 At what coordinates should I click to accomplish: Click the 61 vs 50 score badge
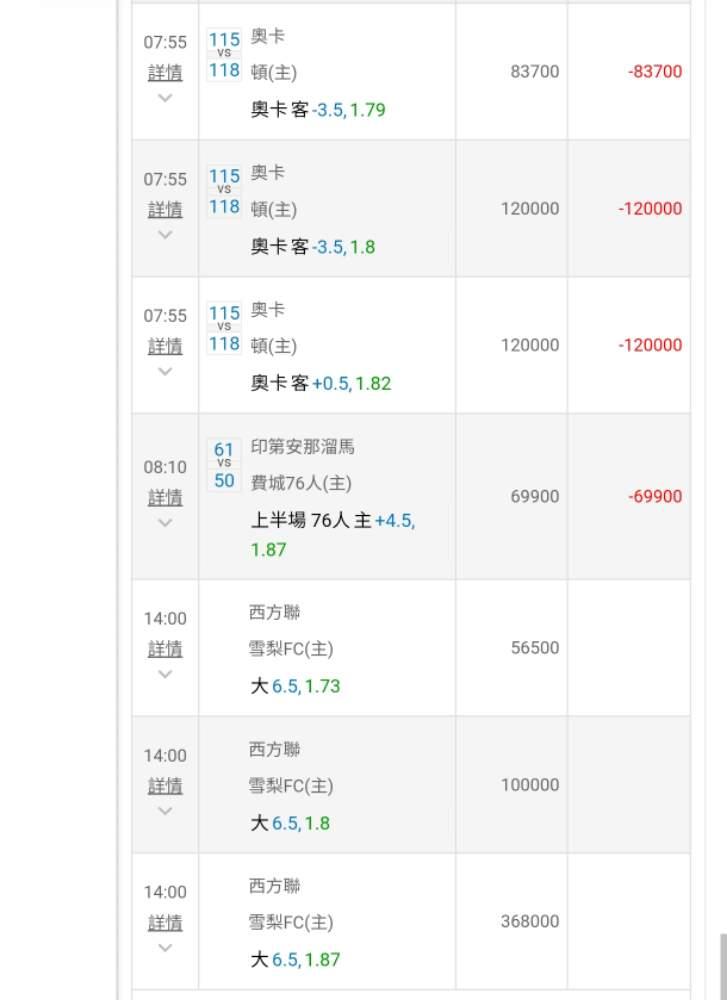tap(224, 466)
